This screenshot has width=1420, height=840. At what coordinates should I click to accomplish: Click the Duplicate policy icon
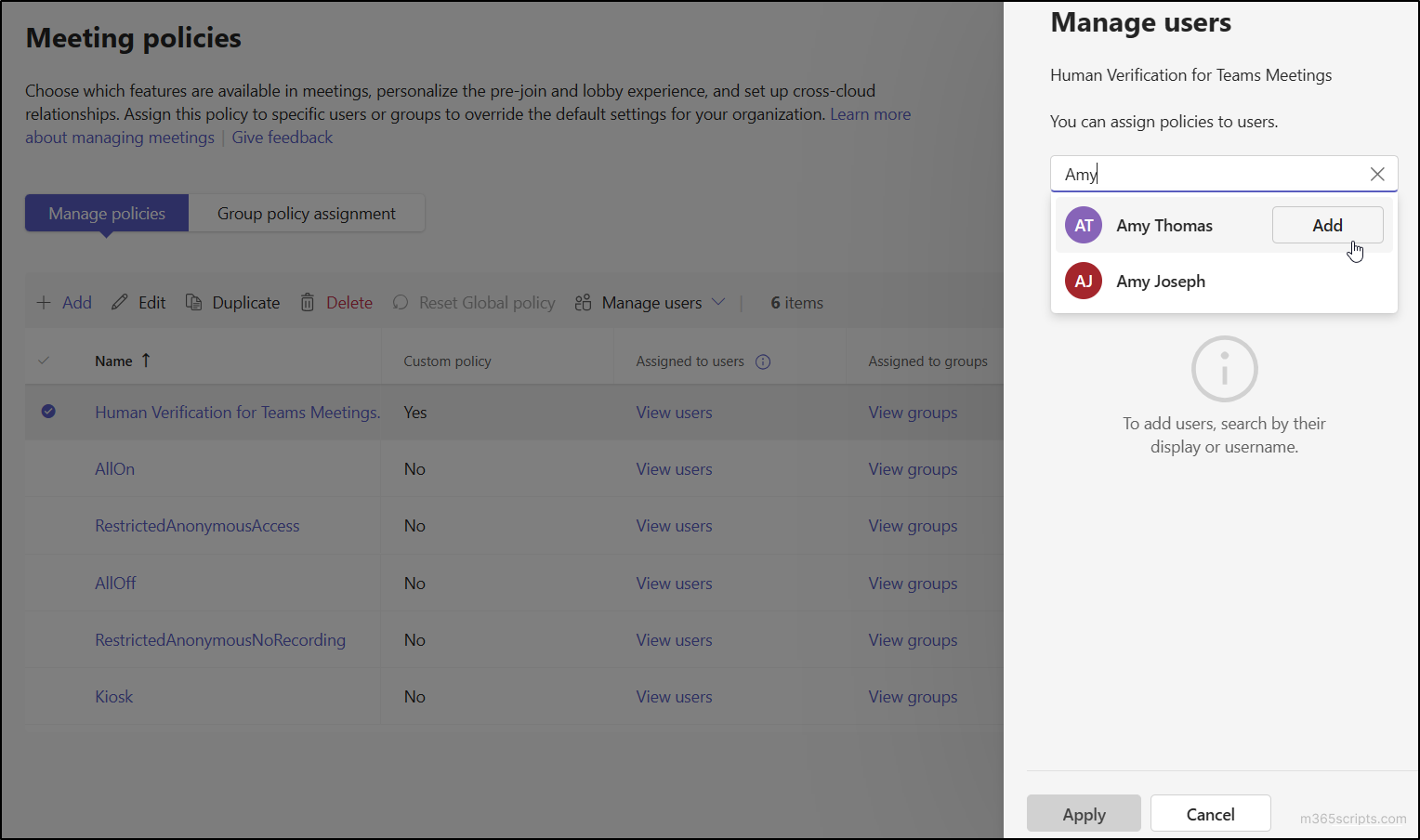pyautogui.click(x=193, y=302)
